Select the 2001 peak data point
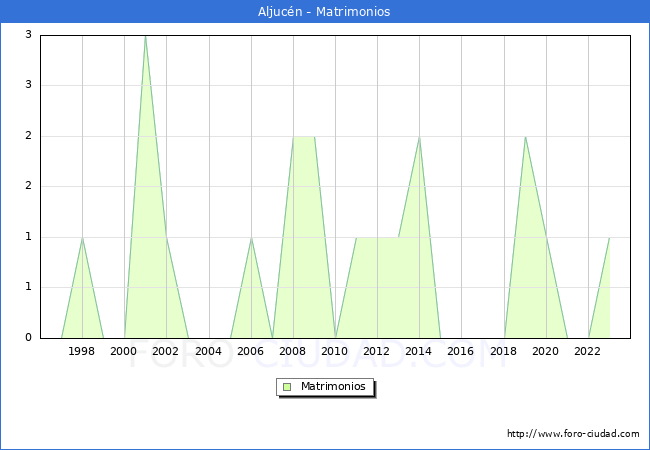 (145, 36)
